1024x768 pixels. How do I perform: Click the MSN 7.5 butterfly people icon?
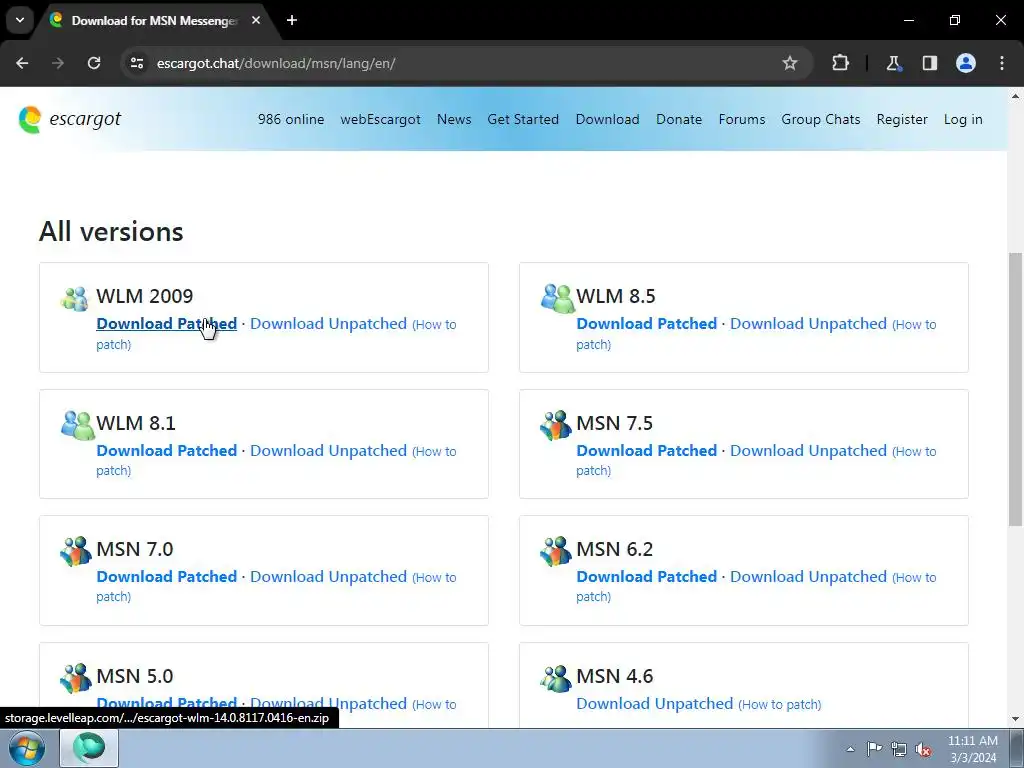tap(556, 424)
